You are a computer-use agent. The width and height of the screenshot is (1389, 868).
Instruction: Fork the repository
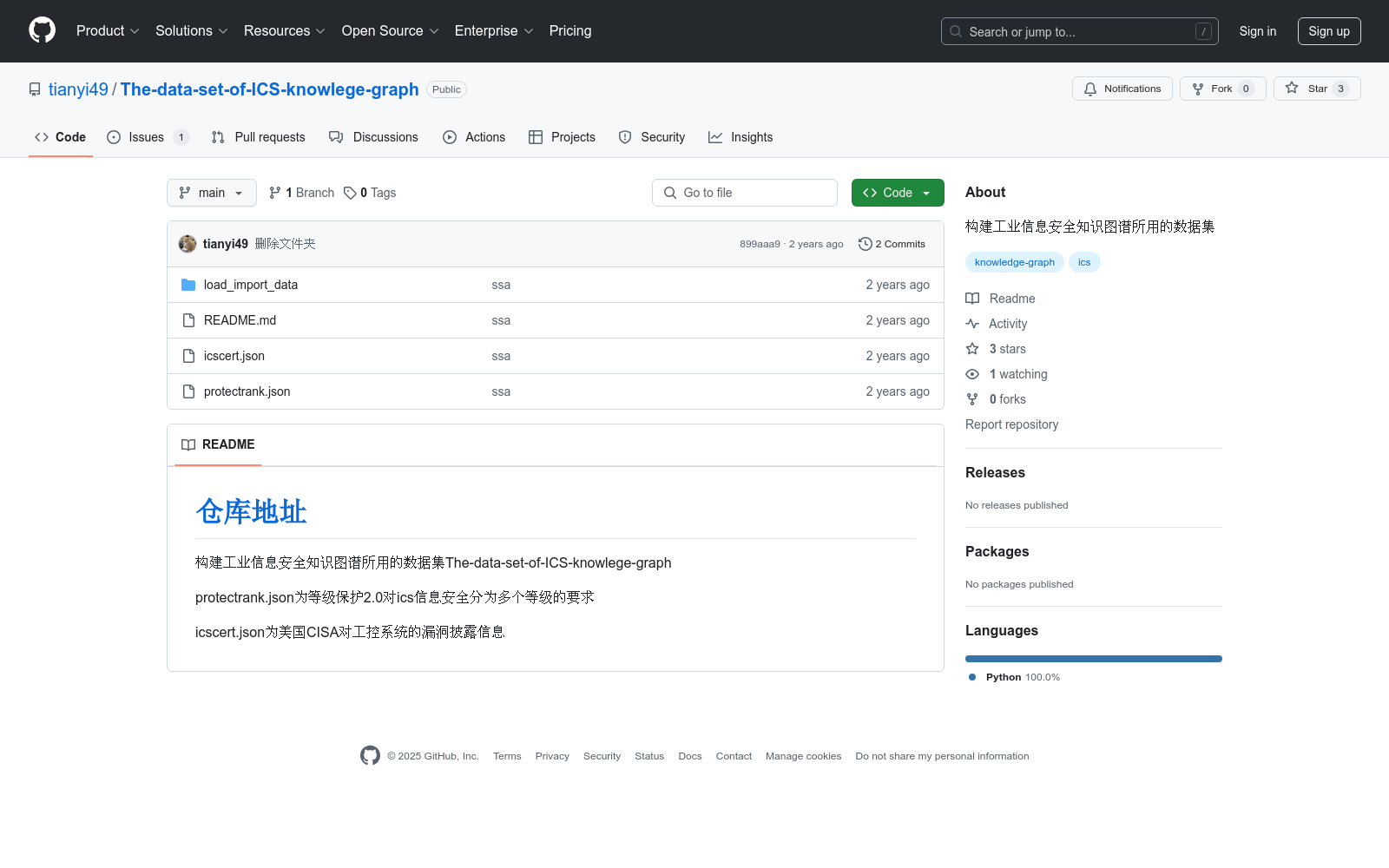tap(1223, 89)
